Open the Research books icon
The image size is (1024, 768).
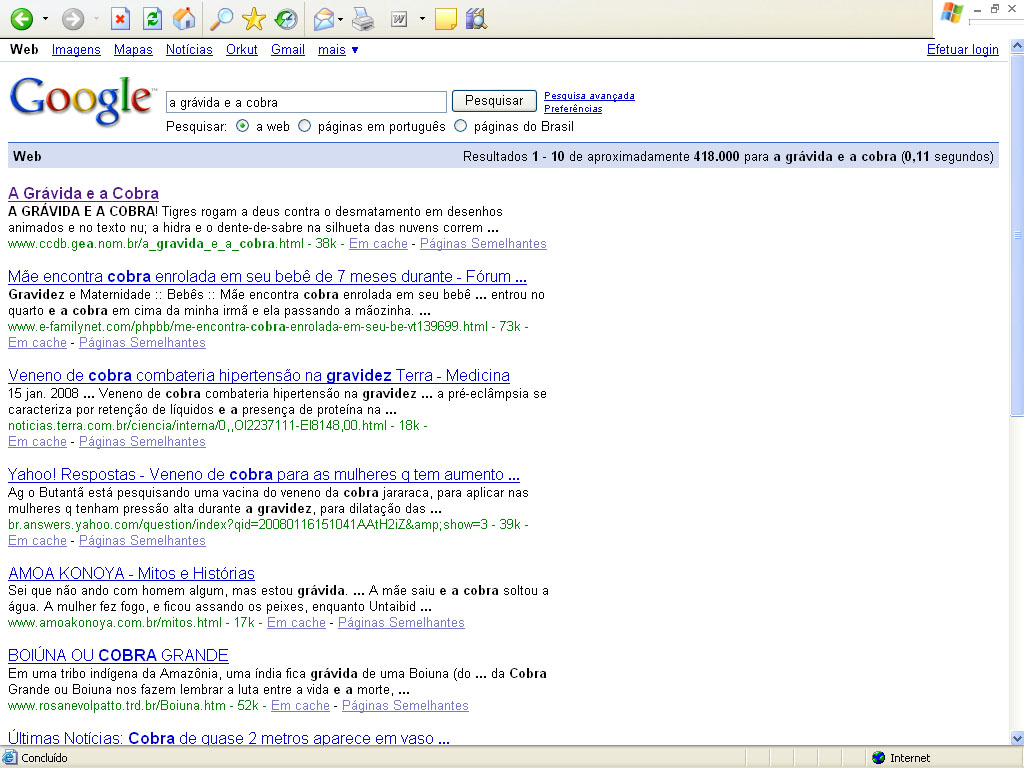pyautogui.click(x=476, y=19)
